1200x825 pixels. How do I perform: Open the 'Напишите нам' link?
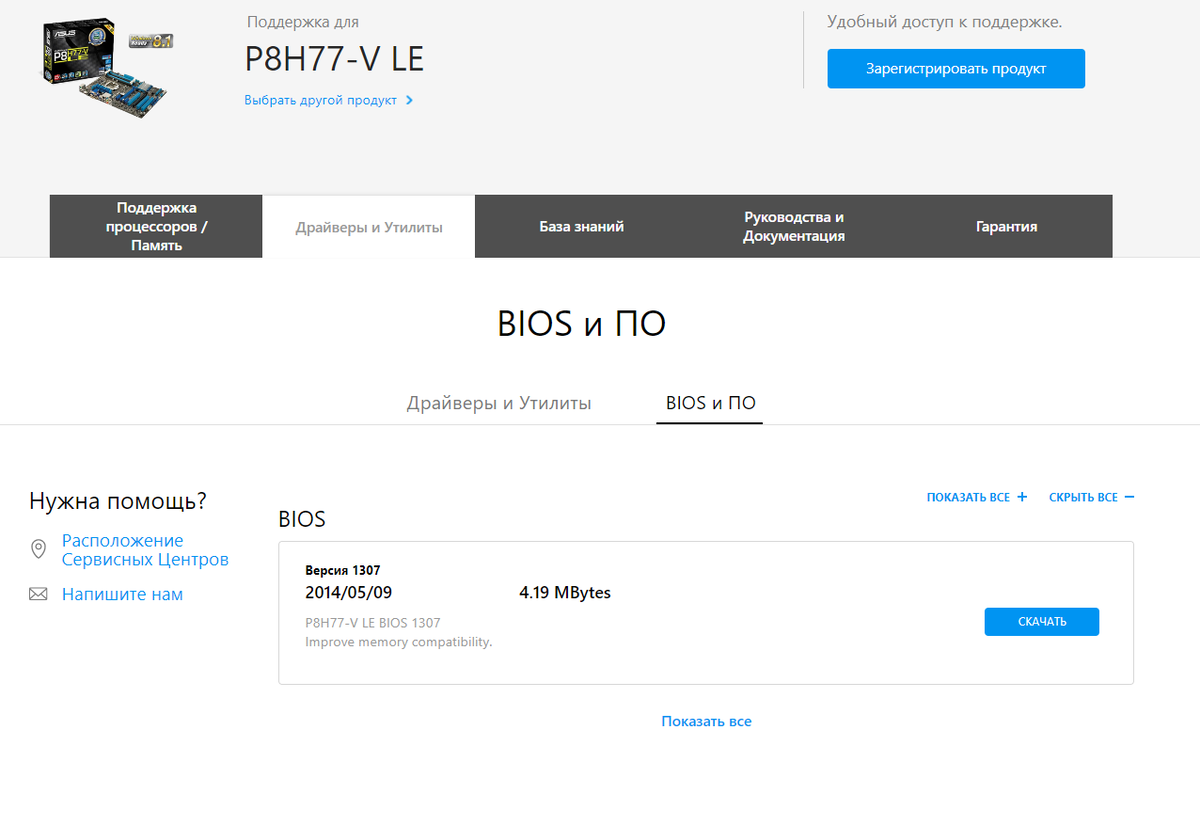(x=122, y=594)
